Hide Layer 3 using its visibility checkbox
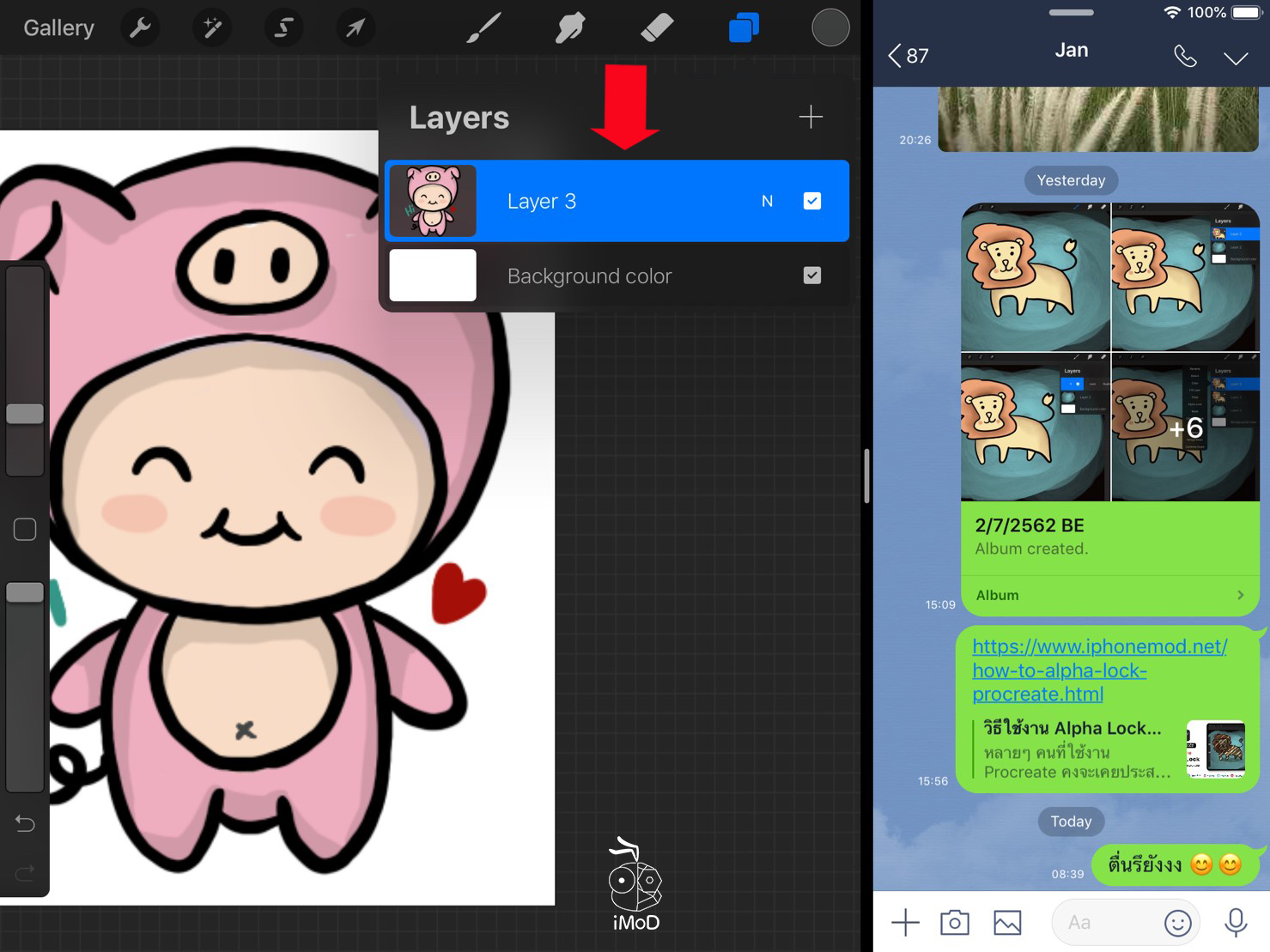Viewport: 1270px width, 952px height. click(811, 201)
